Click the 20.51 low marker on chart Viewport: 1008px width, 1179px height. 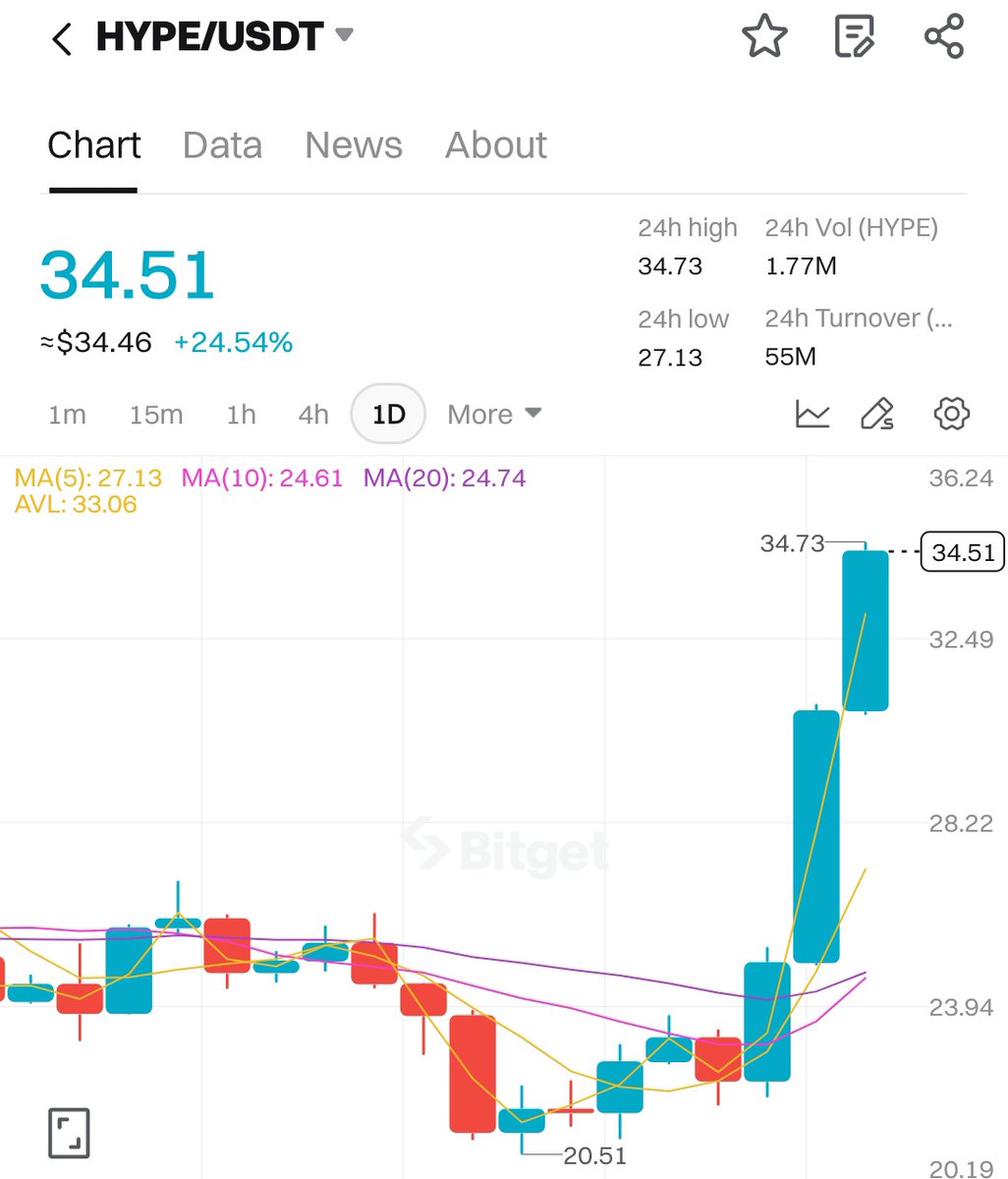(x=594, y=1156)
